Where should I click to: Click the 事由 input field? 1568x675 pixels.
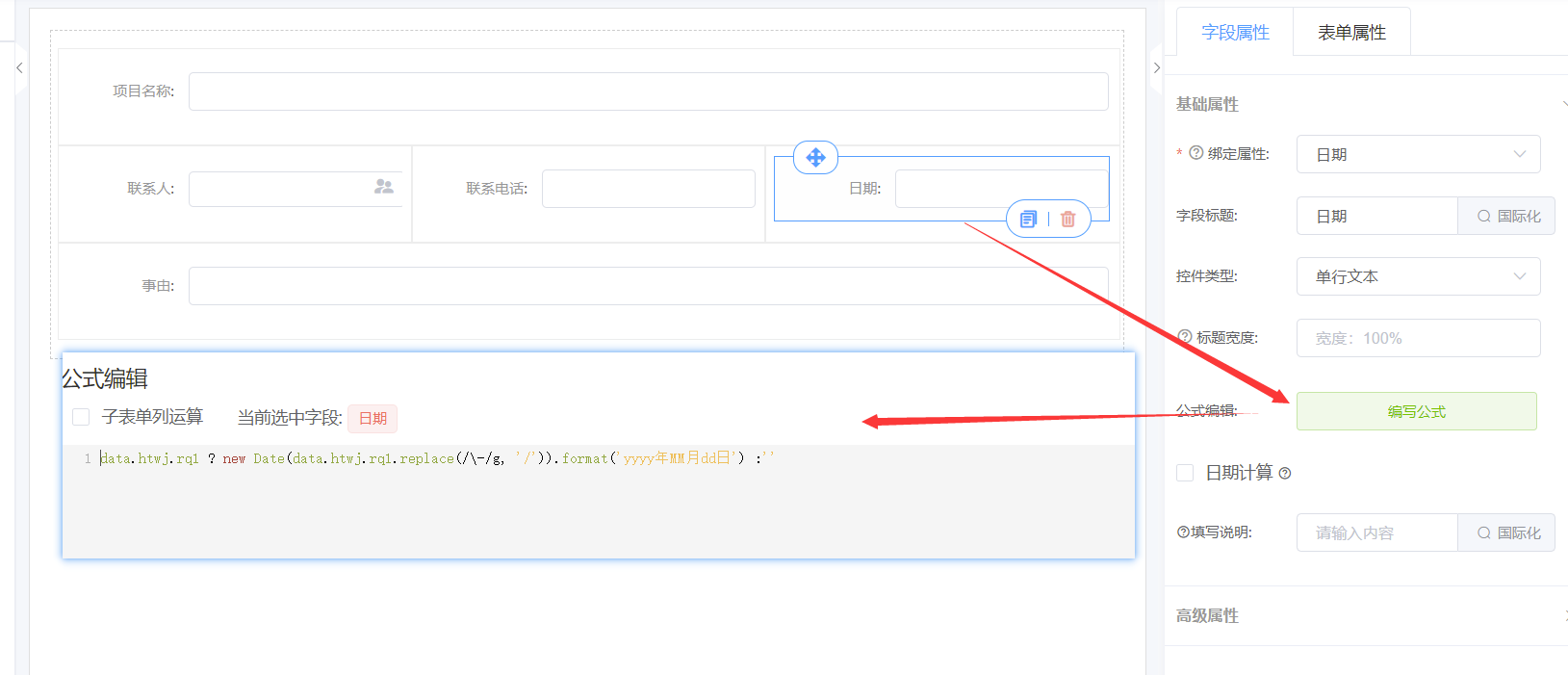coord(649,286)
